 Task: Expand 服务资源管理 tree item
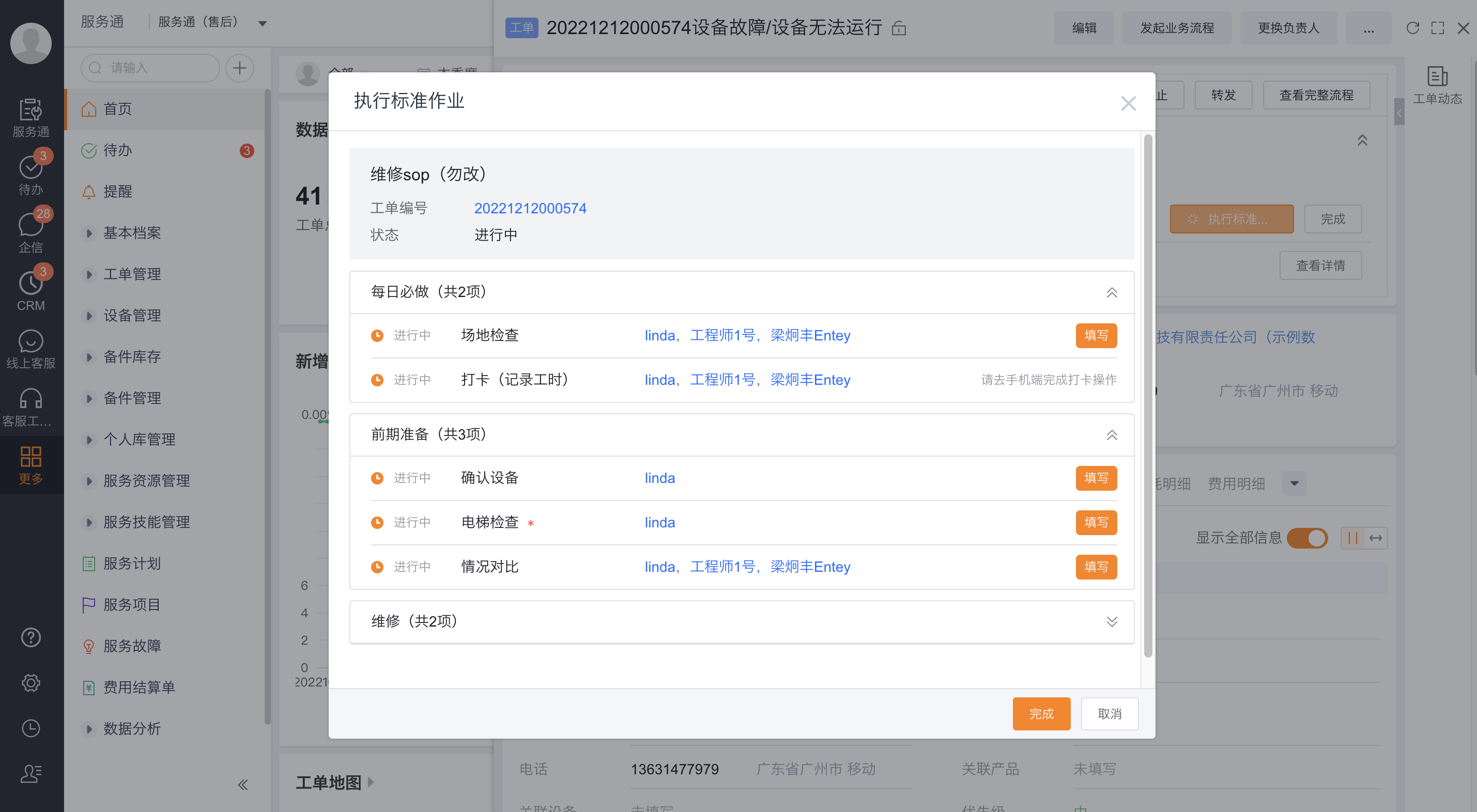click(89, 481)
